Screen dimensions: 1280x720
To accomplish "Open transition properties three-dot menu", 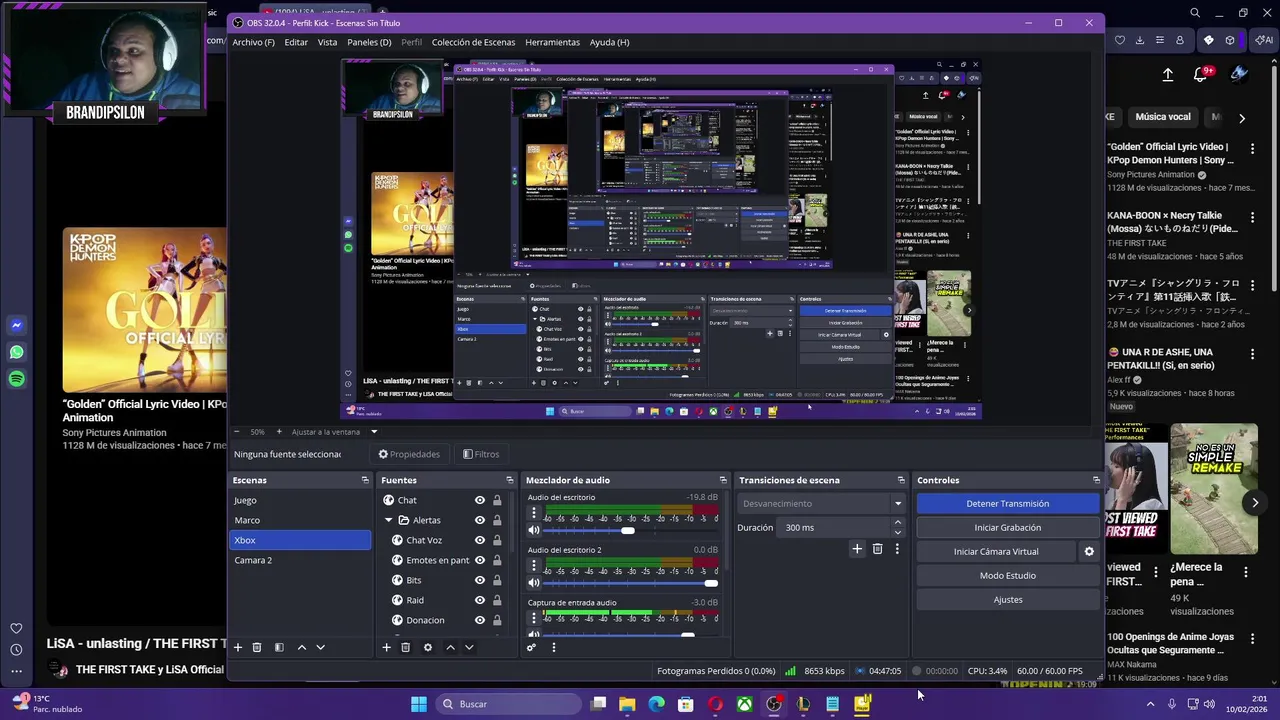I will [897, 548].
